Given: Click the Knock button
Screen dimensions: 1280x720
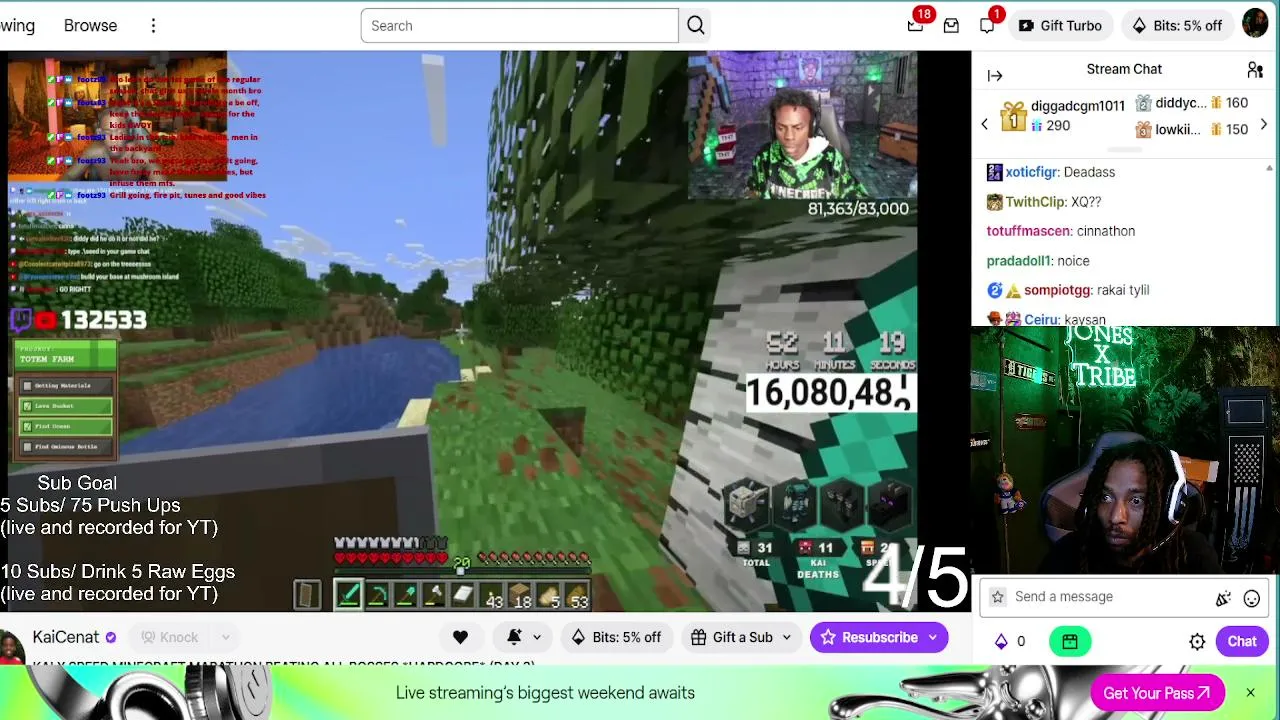Looking at the screenshot, I should tap(169, 637).
